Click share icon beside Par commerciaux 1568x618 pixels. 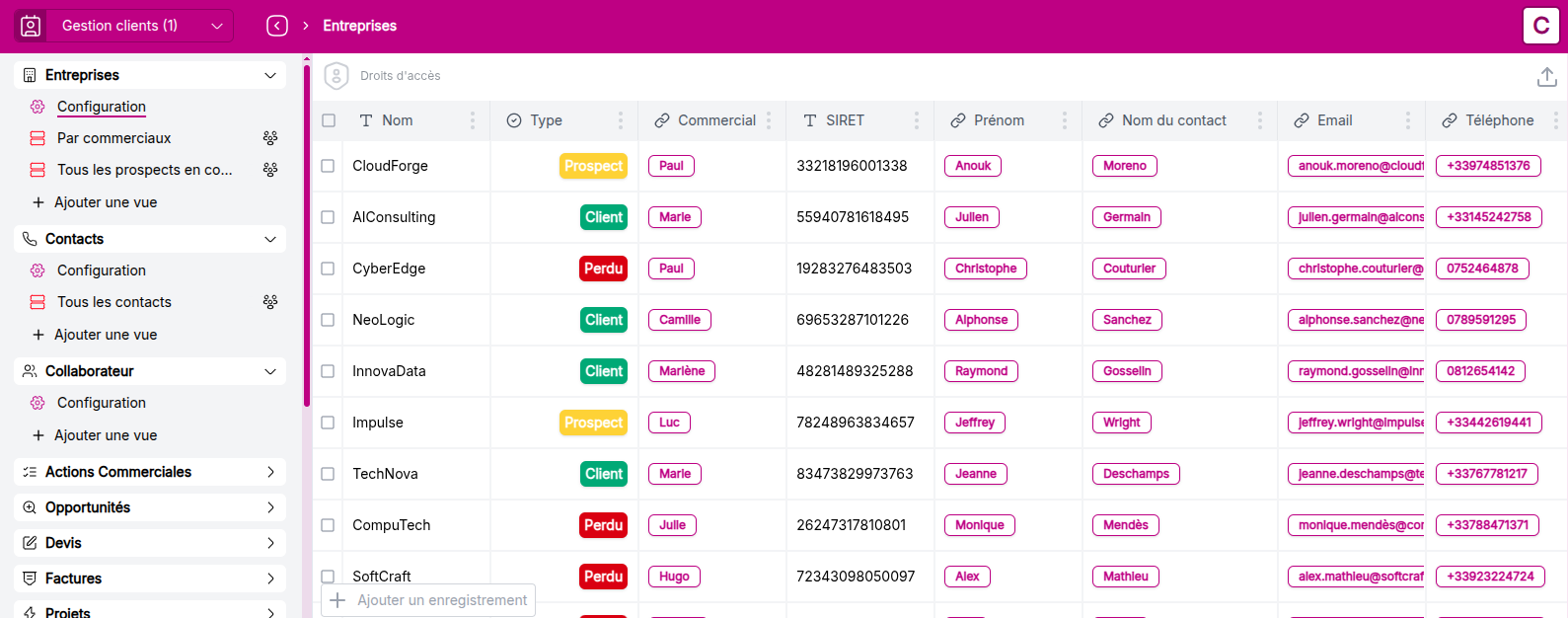[270, 138]
